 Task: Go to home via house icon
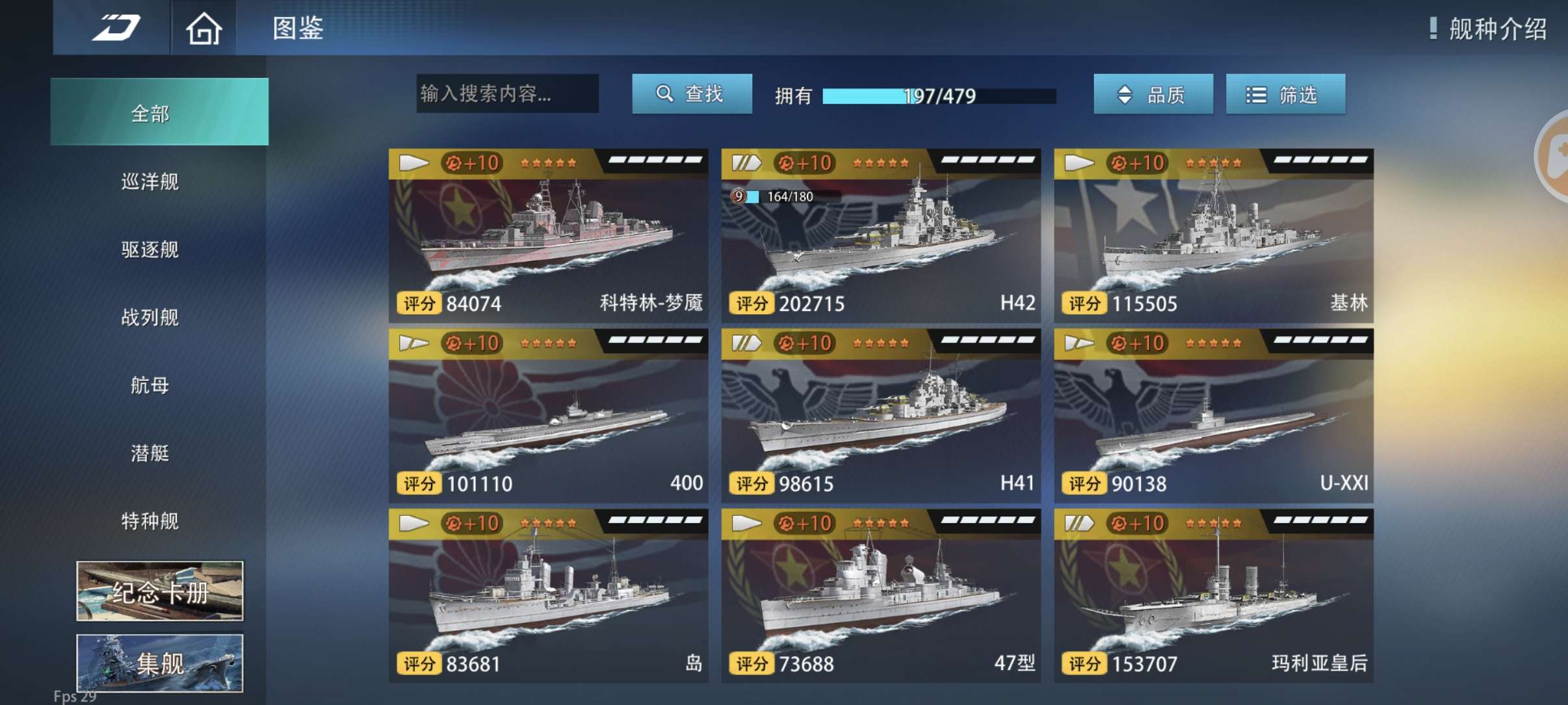(203, 29)
